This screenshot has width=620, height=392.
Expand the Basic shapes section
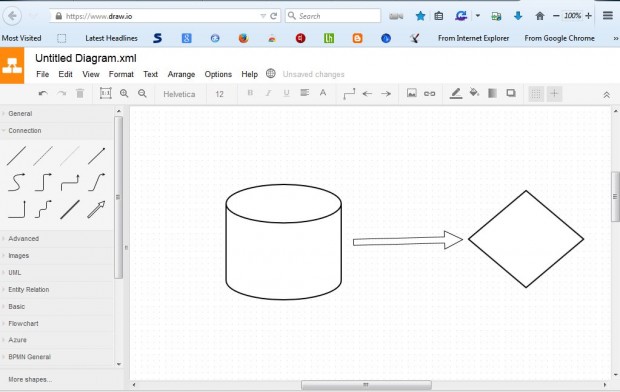point(57,307)
